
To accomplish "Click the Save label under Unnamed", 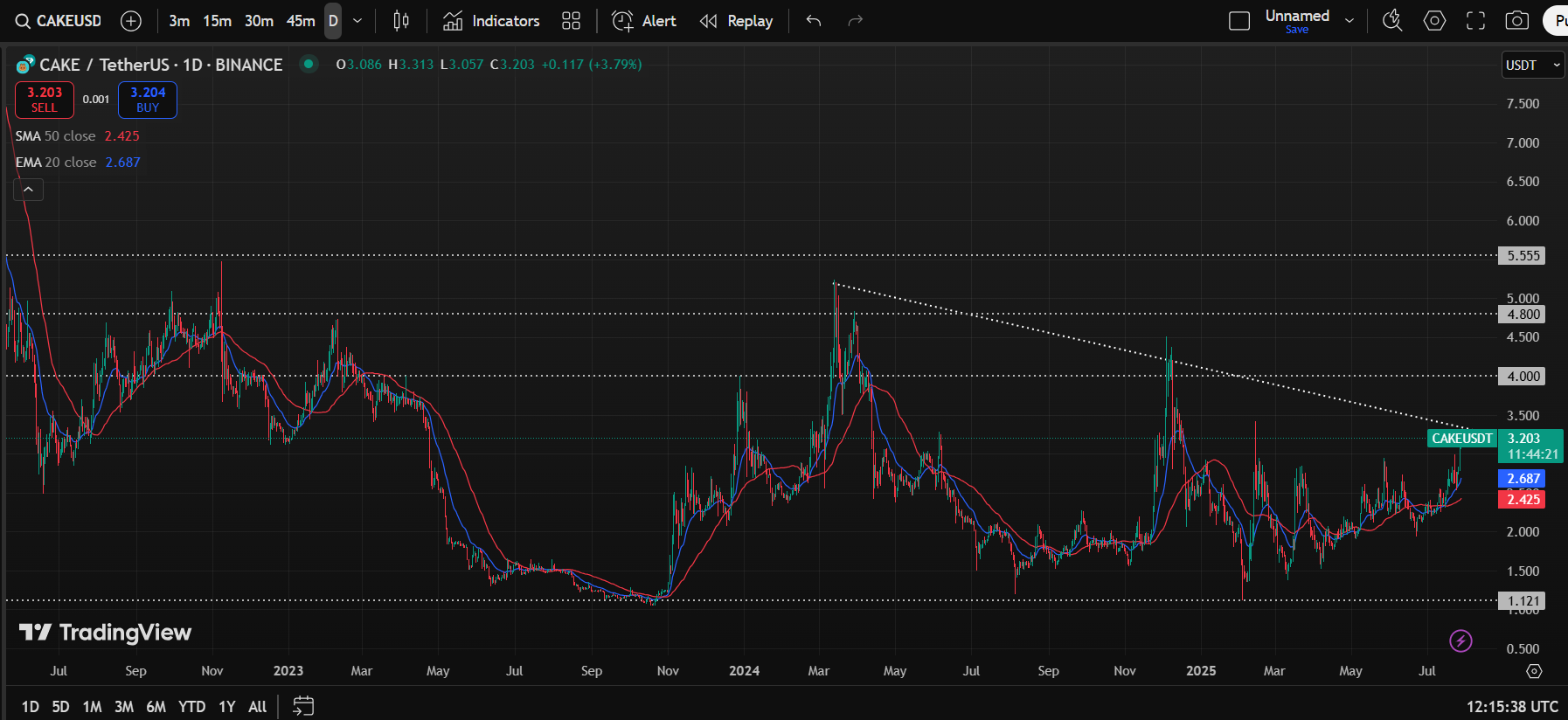I will point(1297,30).
